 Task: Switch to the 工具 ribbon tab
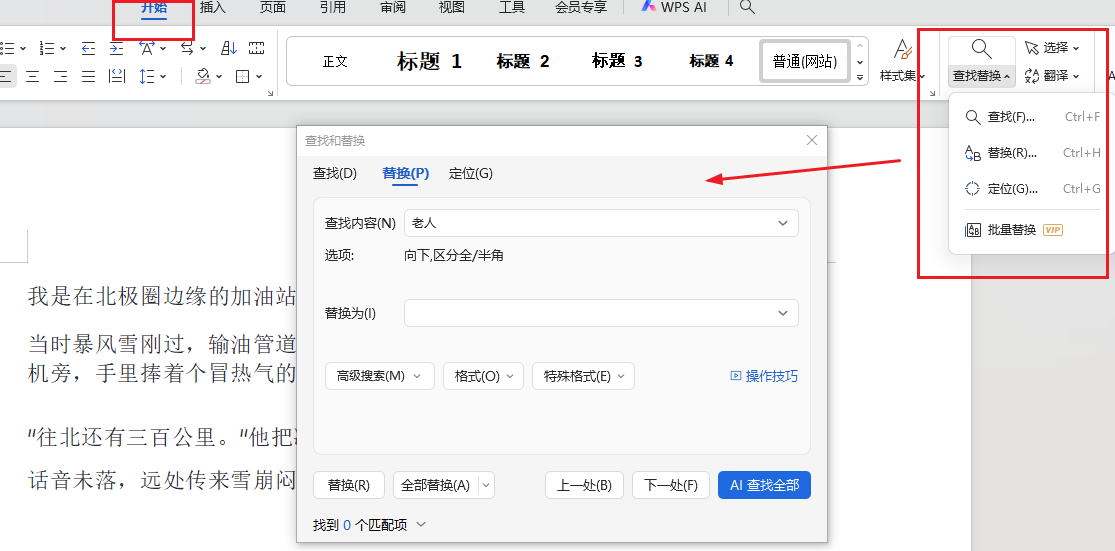[512, 8]
